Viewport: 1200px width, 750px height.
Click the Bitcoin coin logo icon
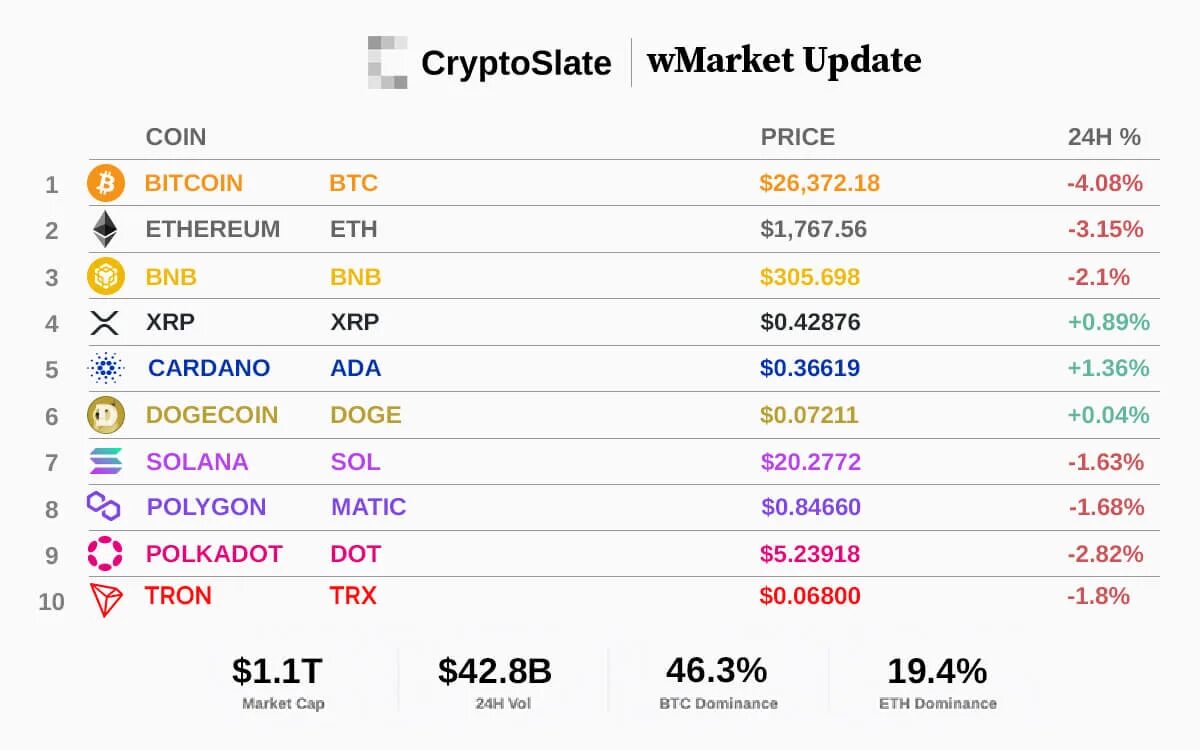point(105,183)
